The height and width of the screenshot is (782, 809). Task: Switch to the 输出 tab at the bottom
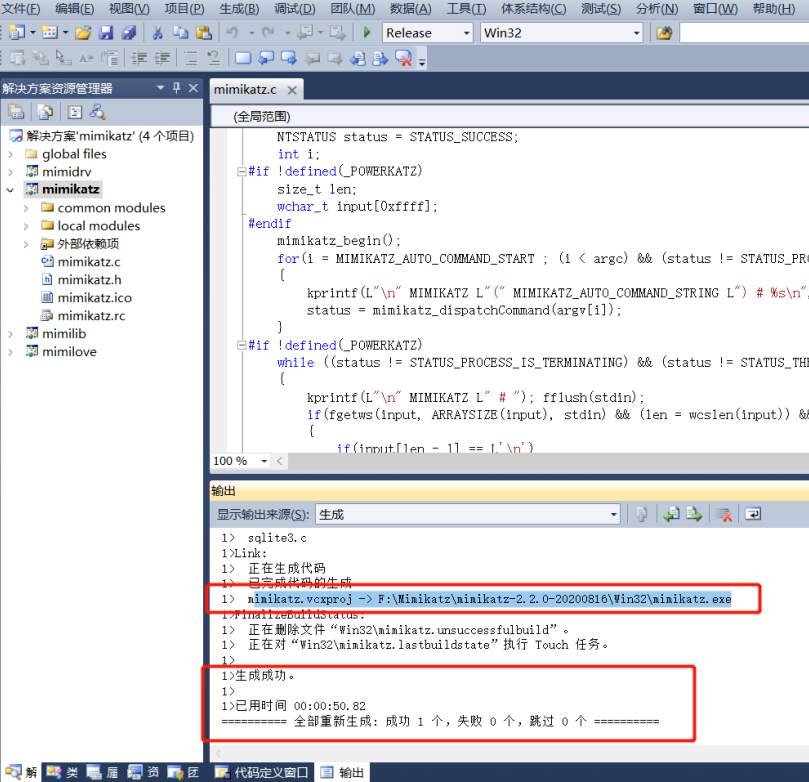tap(343, 772)
